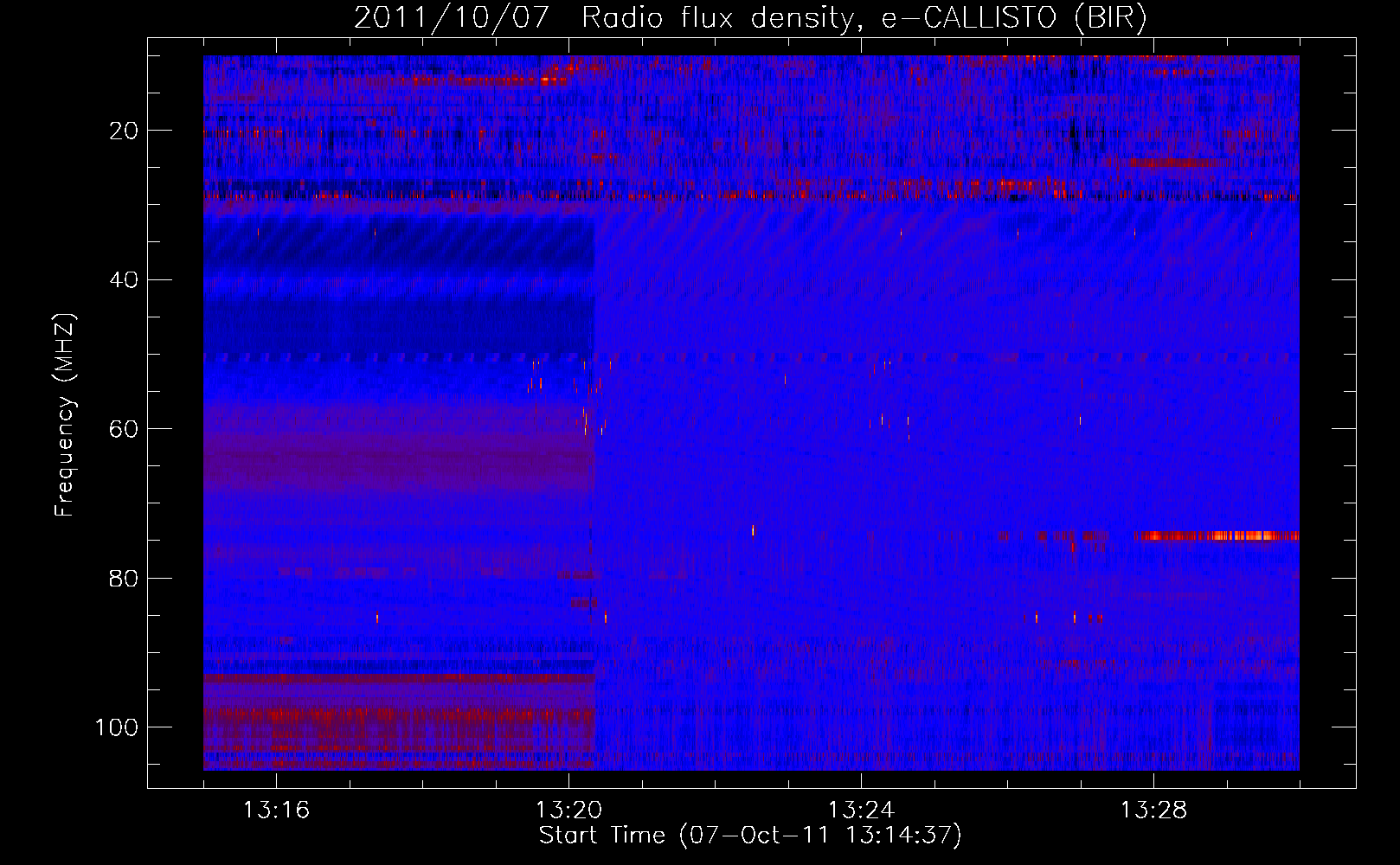Click the 13:16 time tick label

point(276,811)
